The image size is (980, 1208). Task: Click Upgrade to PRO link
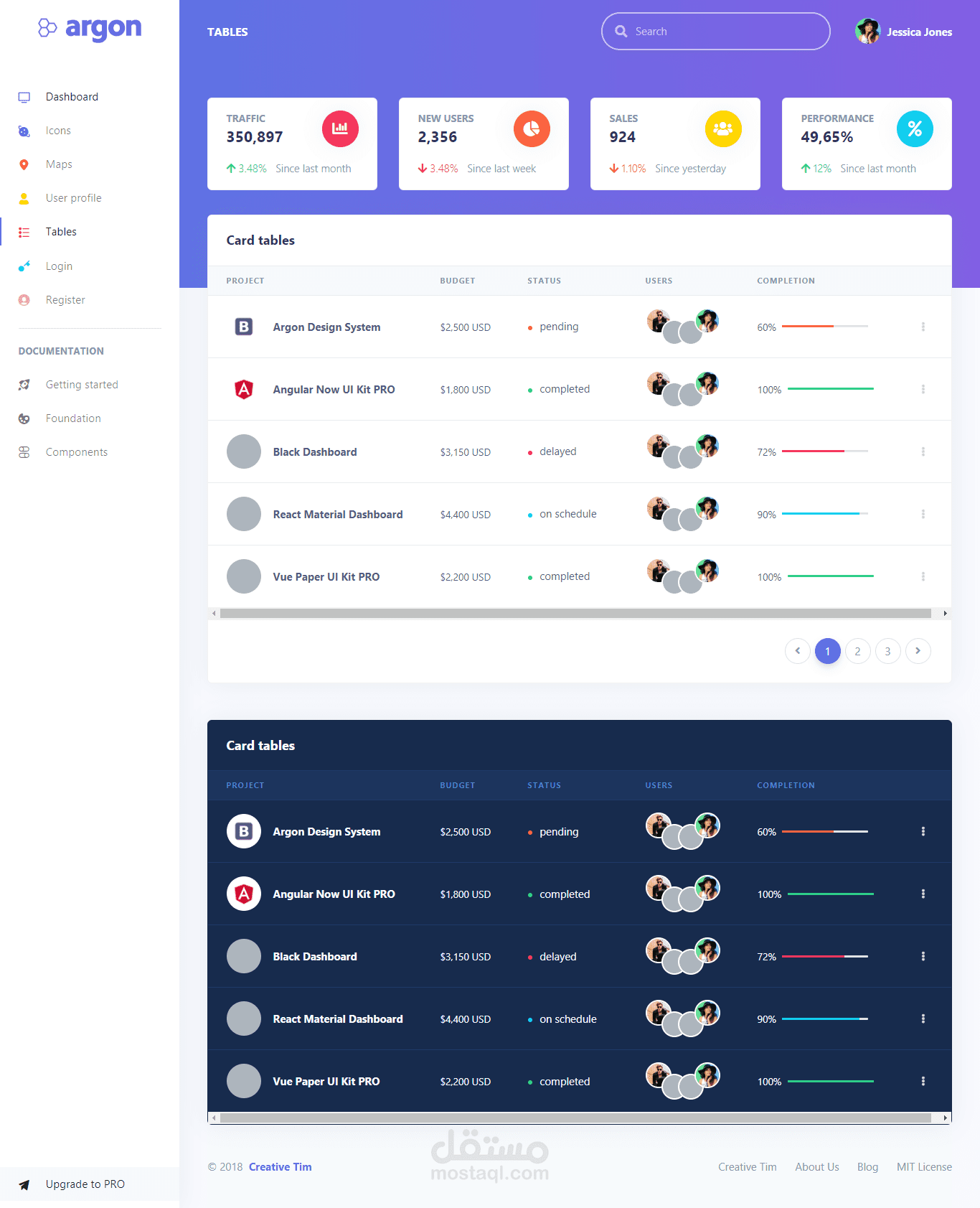[90, 1184]
